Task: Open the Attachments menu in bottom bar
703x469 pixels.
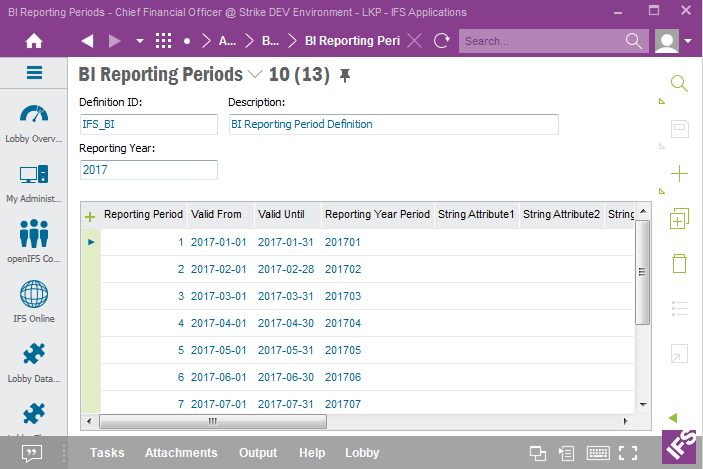Action: [x=181, y=453]
